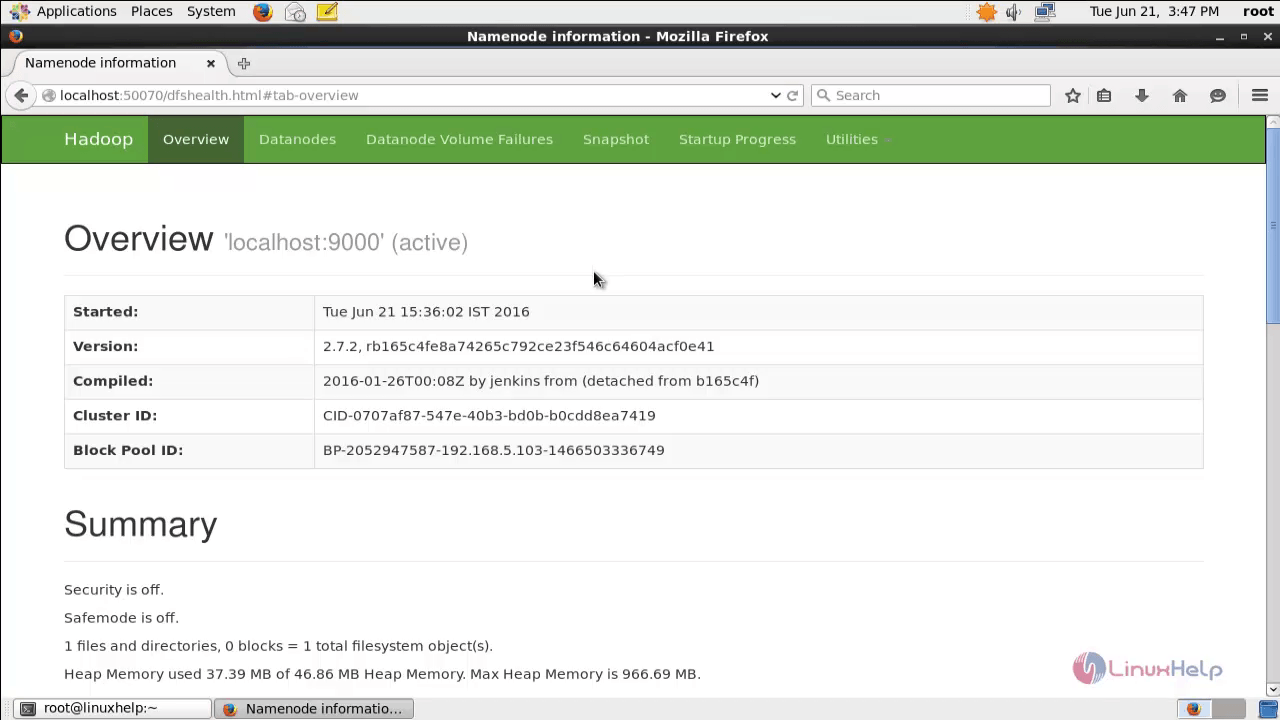This screenshot has width=1280, height=720.
Task: Open the chat bubble toolbar icon
Action: [1218, 95]
